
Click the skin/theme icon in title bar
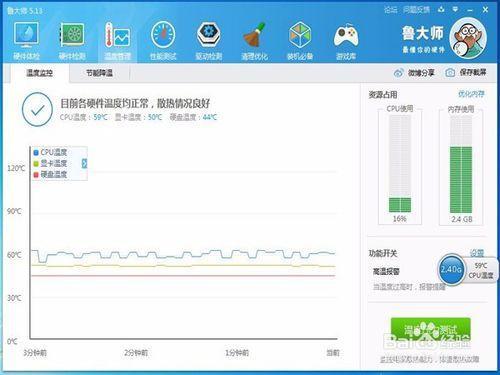(441, 10)
